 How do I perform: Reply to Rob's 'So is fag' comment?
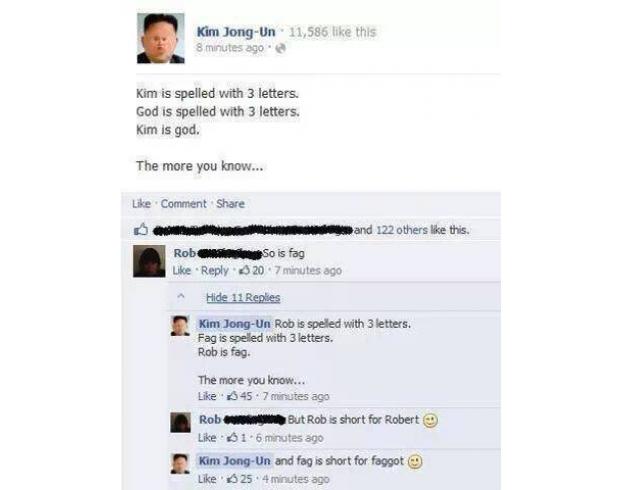[215, 271]
